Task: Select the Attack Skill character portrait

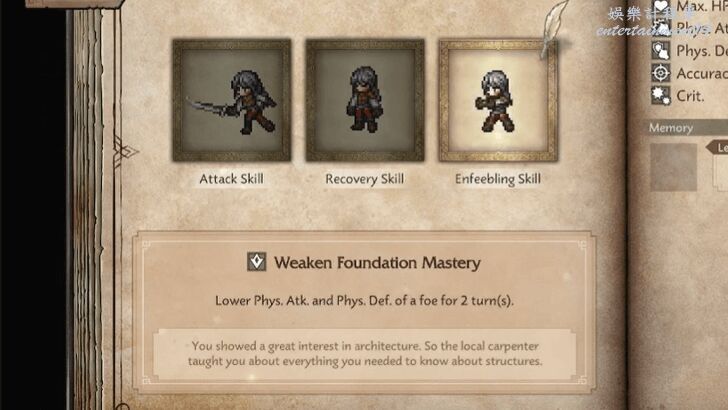Action: (x=232, y=100)
